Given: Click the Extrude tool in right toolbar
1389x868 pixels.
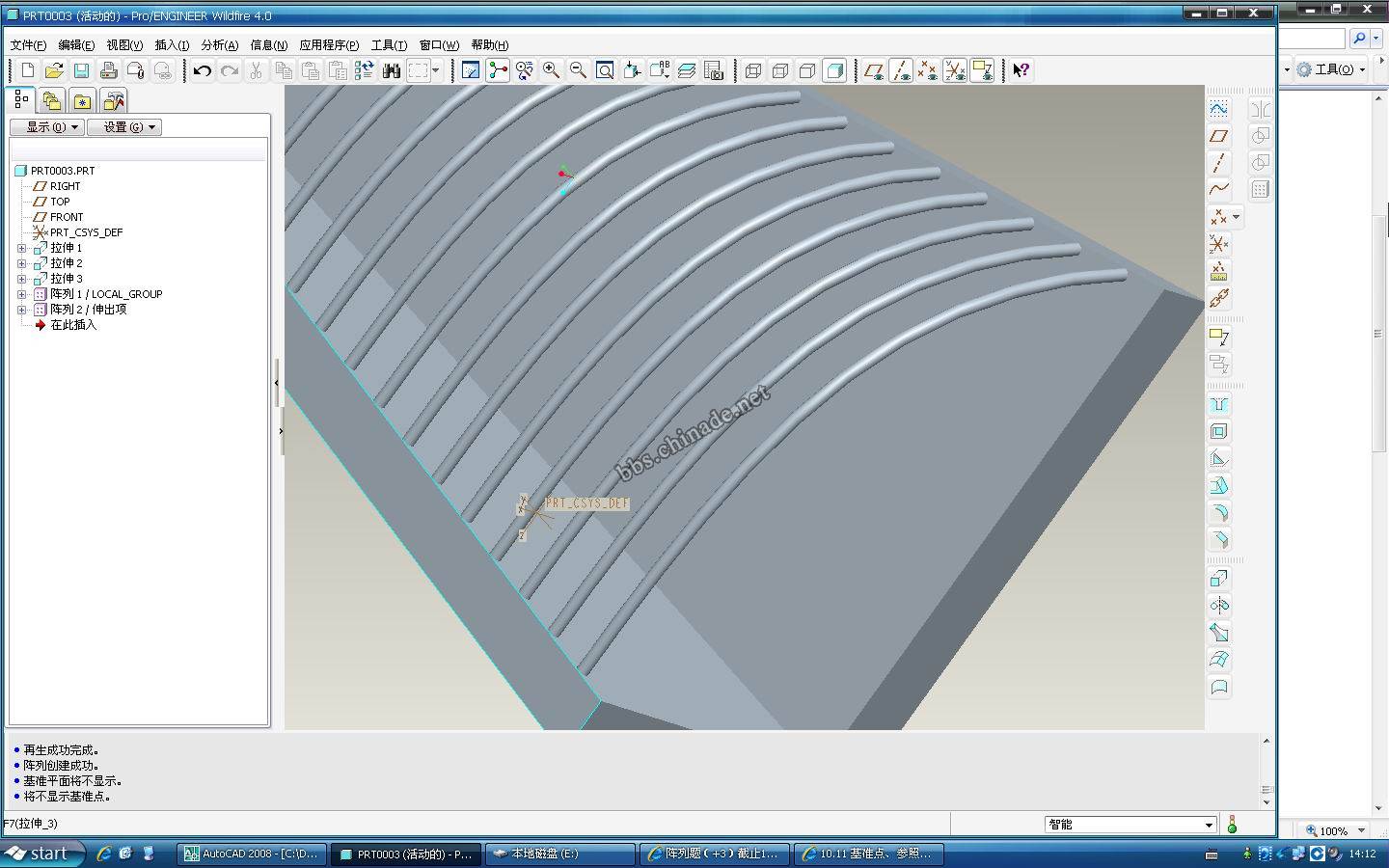Looking at the screenshot, I should pos(1219,579).
